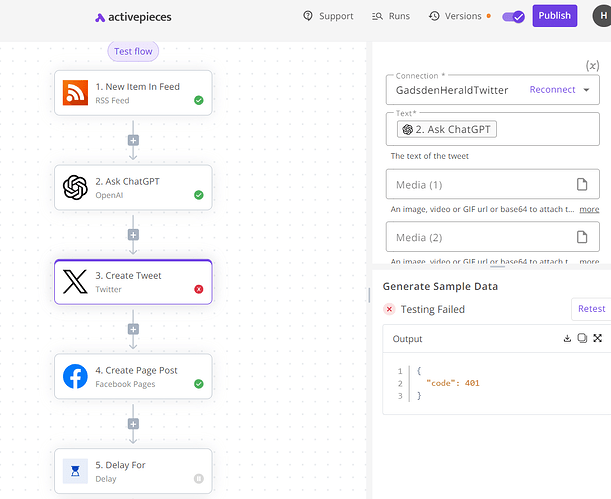Click the paused badge on Delay step
The image size is (611, 499).
point(199,478)
